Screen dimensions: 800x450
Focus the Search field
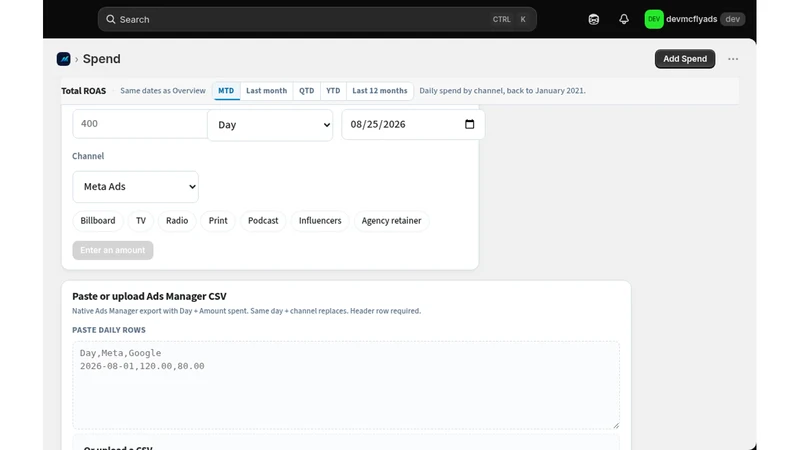pos(317,19)
